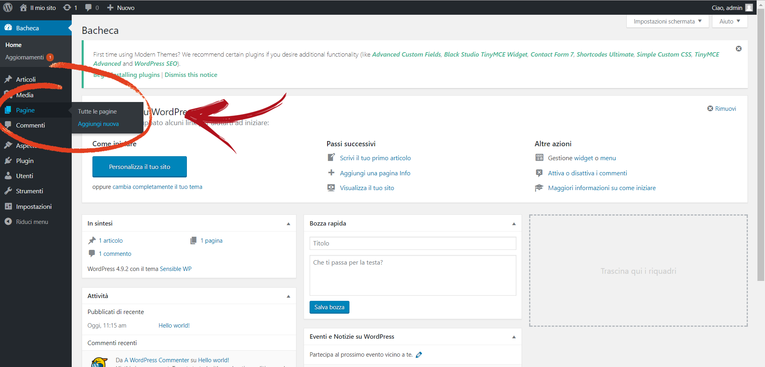Select 'Tutte le pagine' in Pagine flyout
This screenshot has height=367, width=765.
[x=98, y=111]
